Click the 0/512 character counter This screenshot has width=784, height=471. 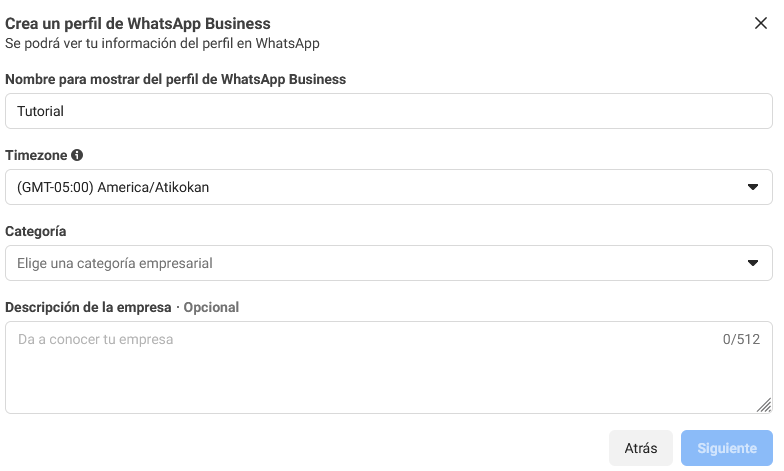(x=741, y=340)
